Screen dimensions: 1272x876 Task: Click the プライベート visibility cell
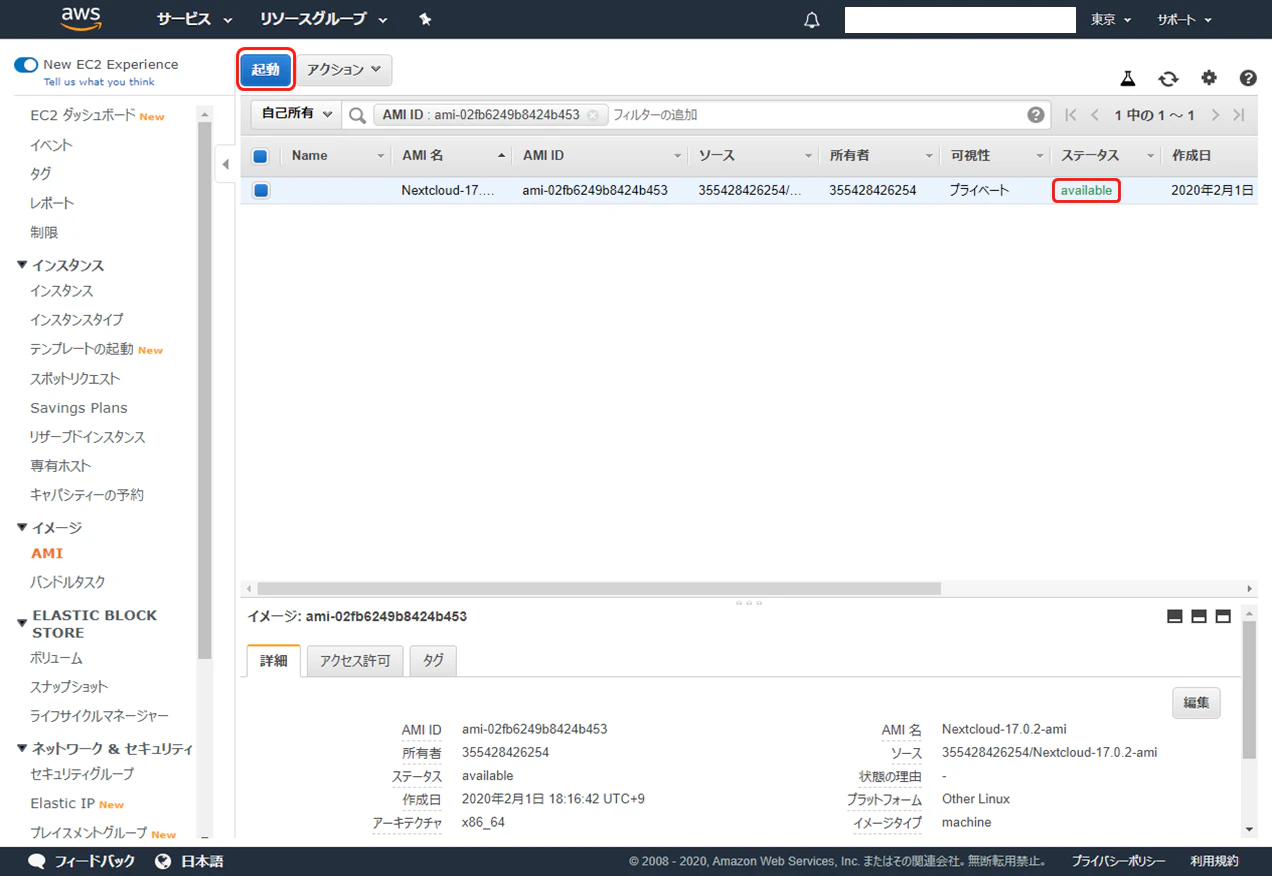click(x=979, y=190)
